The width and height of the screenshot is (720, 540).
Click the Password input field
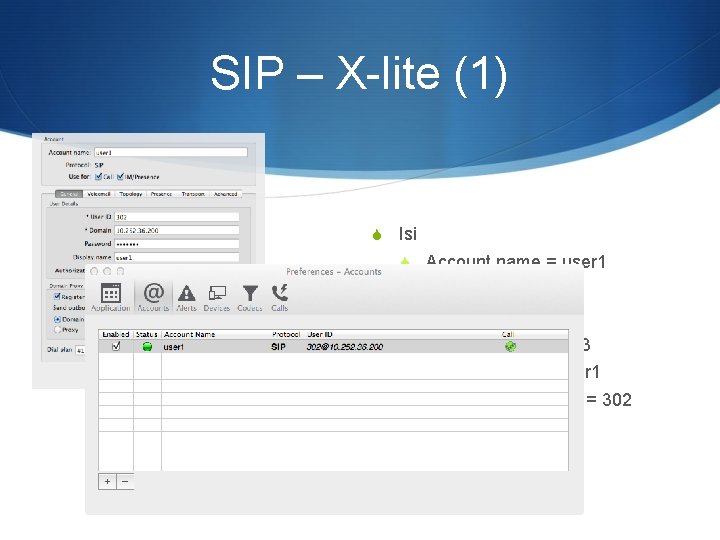point(177,244)
